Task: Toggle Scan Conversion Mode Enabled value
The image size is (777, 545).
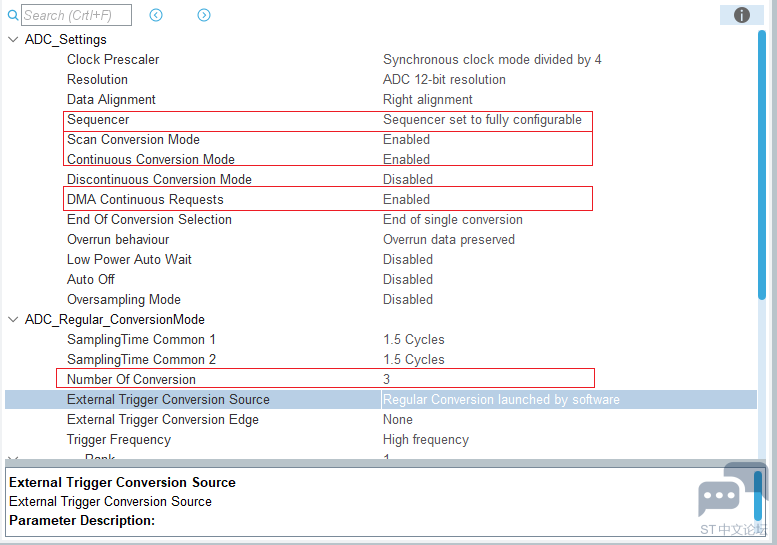Action: [406, 140]
